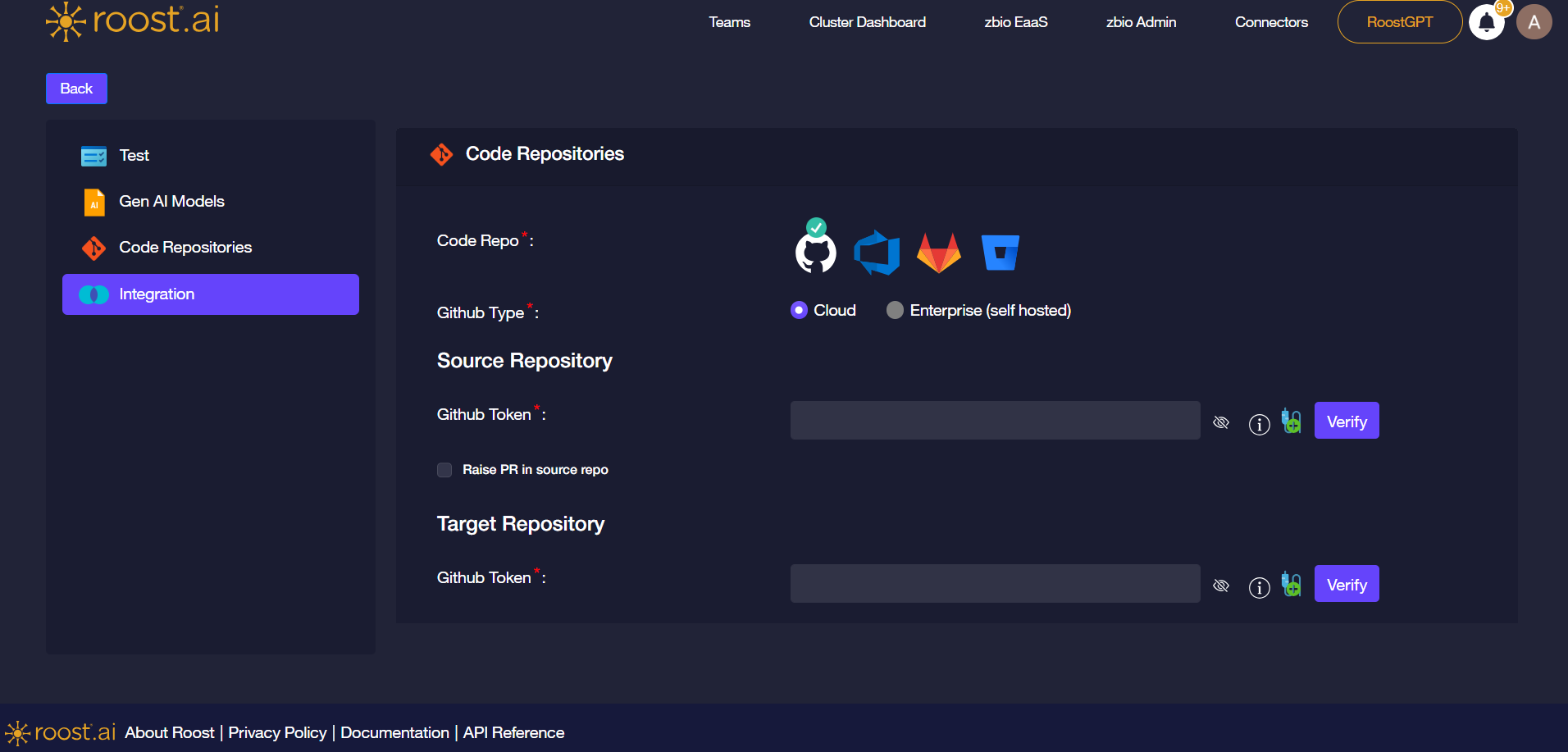Verify the source repository token
The image size is (1568, 752).
click(x=1346, y=421)
